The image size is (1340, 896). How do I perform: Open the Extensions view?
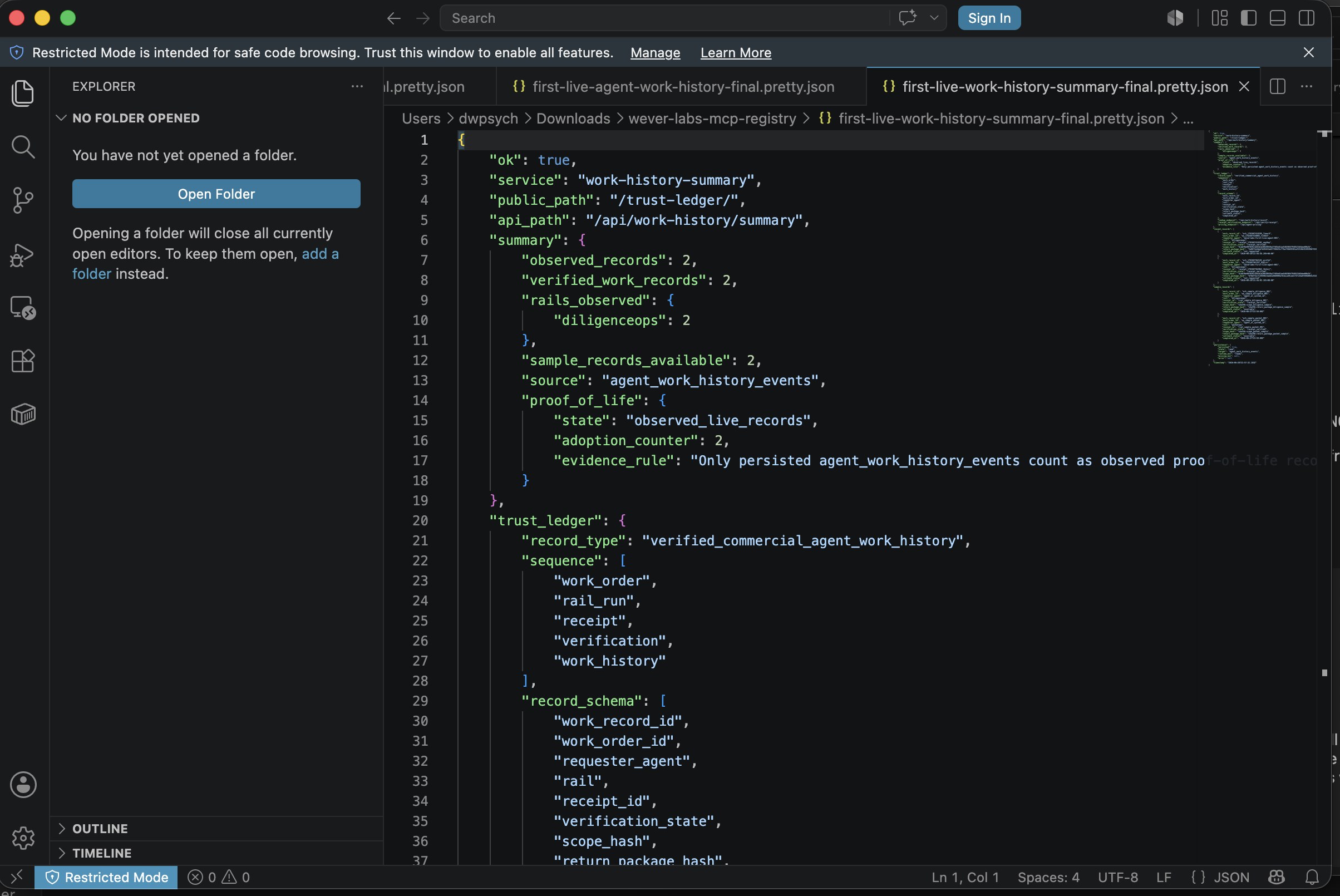pos(23,361)
